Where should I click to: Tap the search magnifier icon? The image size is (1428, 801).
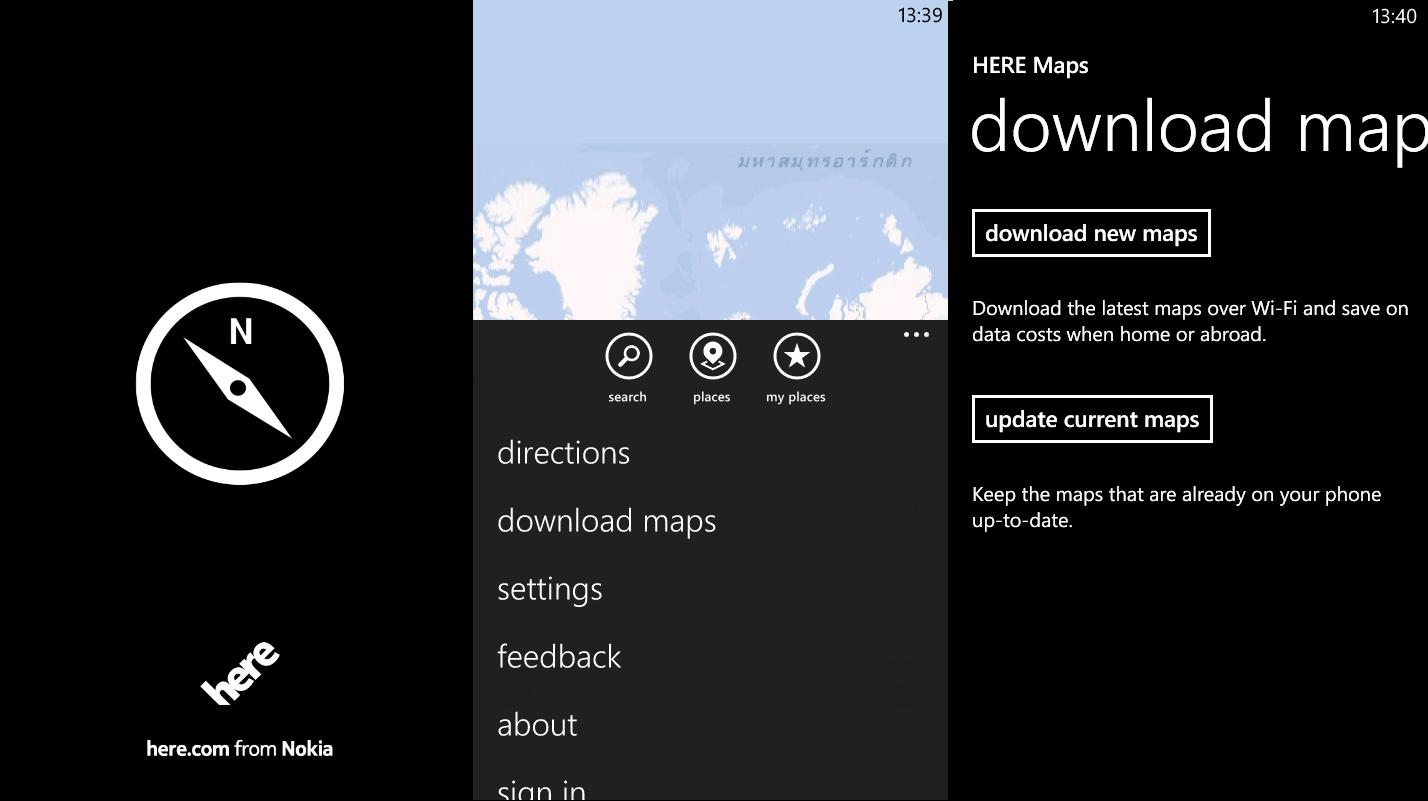(629, 356)
